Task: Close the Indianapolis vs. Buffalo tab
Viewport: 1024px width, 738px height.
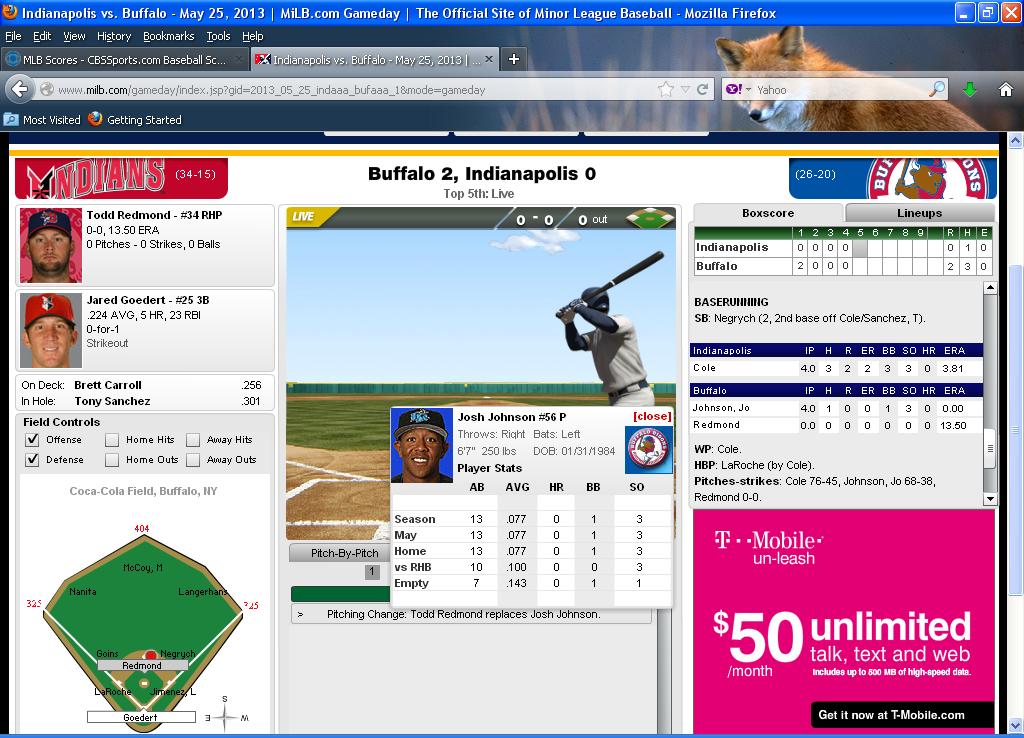Action: point(488,59)
